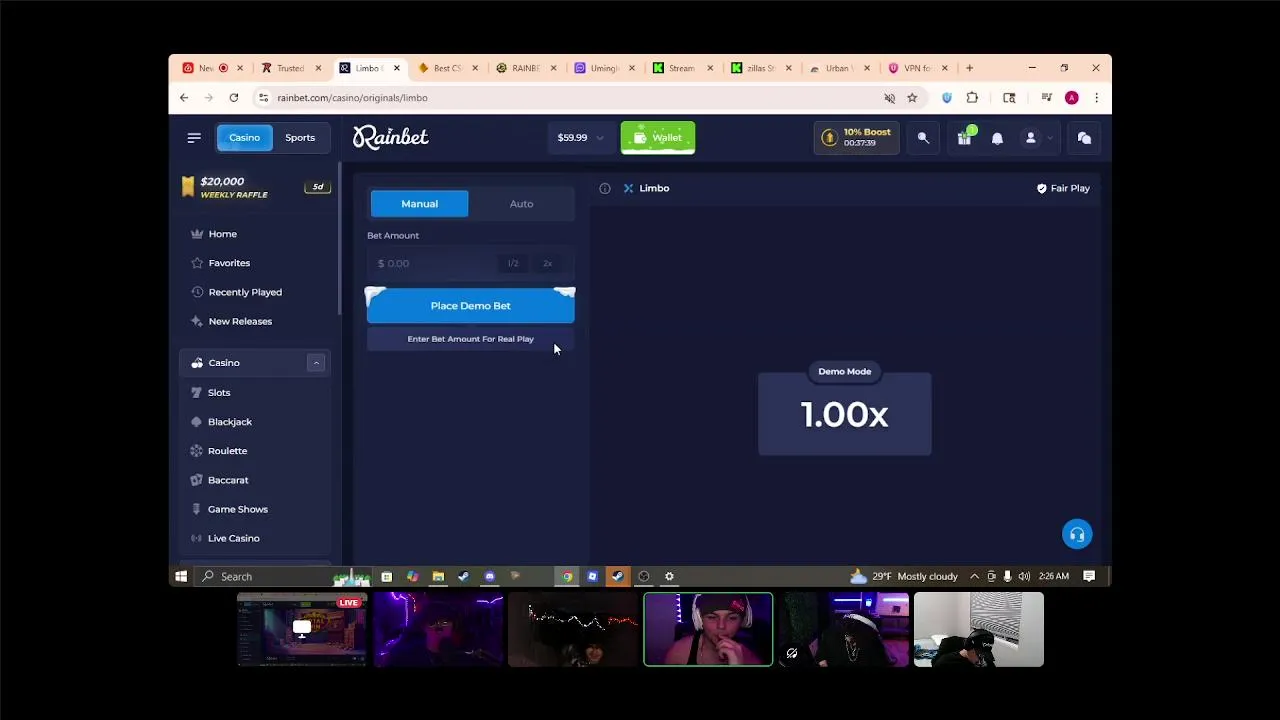Select the Sports section toggle
This screenshot has height=720, width=1280.
click(x=300, y=138)
